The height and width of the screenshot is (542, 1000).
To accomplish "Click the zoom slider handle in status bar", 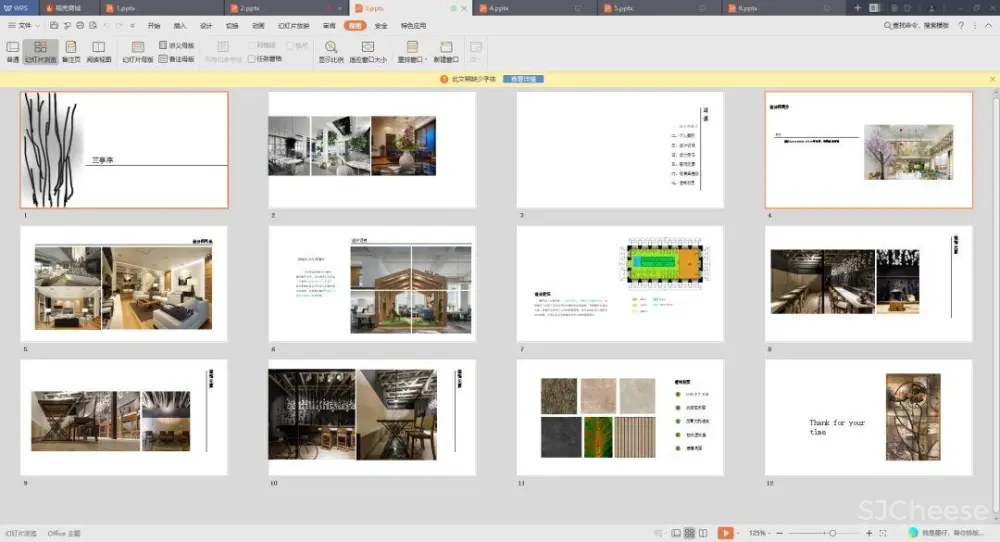I will pyautogui.click(x=833, y=533).
